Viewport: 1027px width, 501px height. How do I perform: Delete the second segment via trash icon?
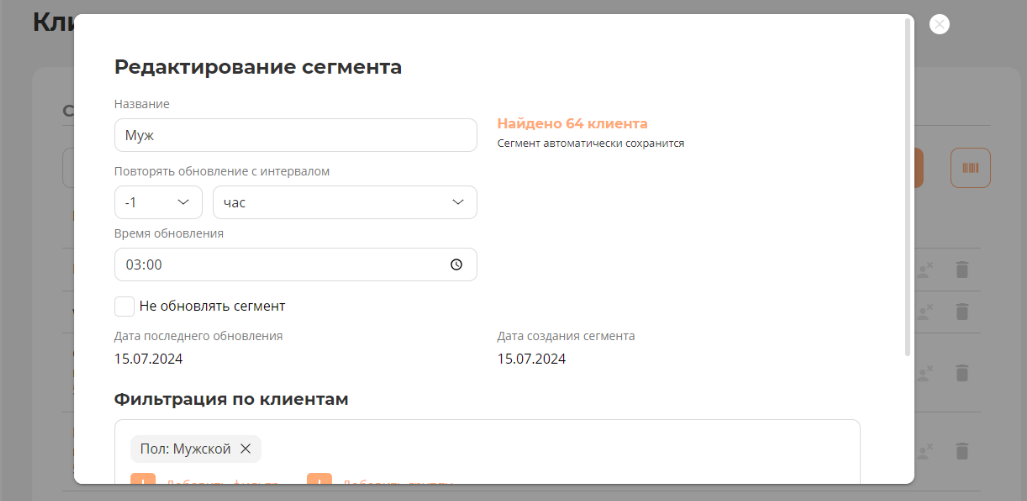point(962,311)
